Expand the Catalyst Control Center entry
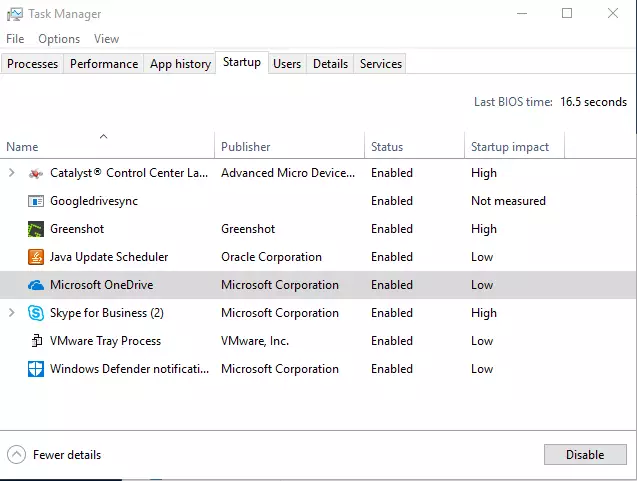The height and width of the screenshot is (481, 637). 12,173
